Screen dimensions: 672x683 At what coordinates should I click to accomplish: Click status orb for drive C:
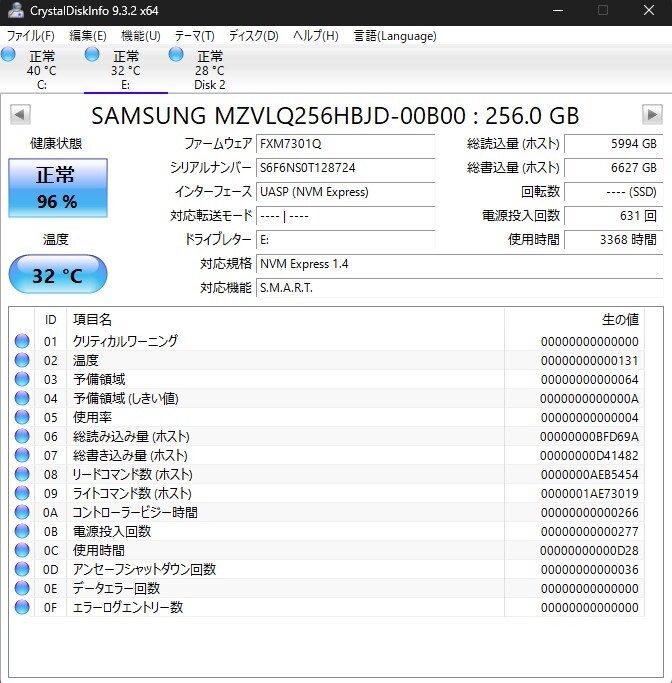point(8,54)
